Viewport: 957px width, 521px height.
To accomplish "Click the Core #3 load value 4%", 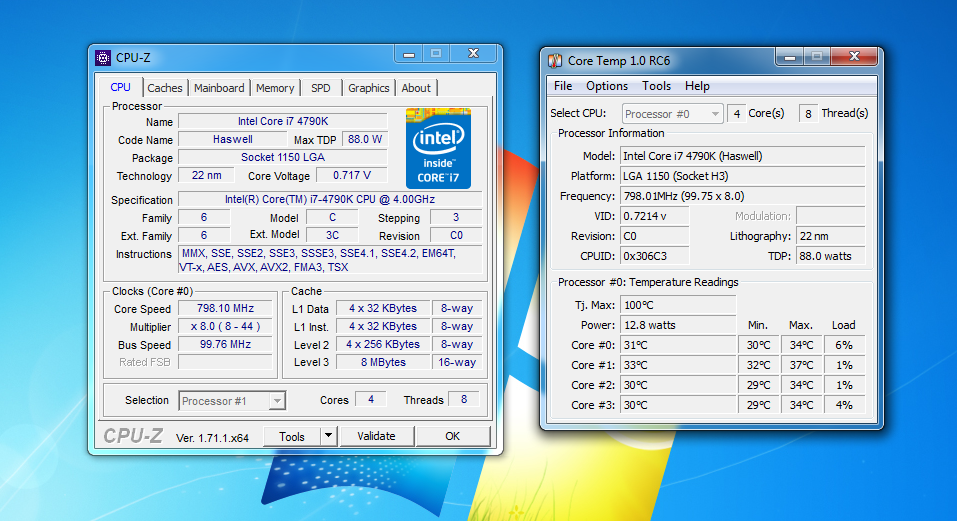I will [x=844, y=405].
